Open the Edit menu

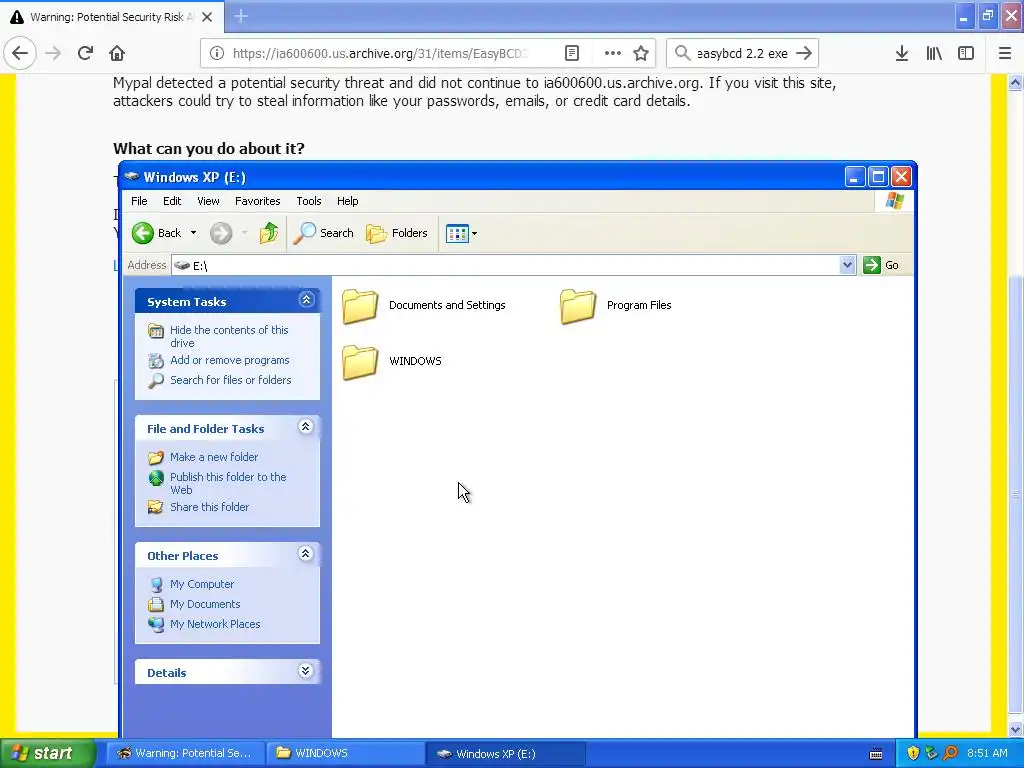tap(172, 201)
